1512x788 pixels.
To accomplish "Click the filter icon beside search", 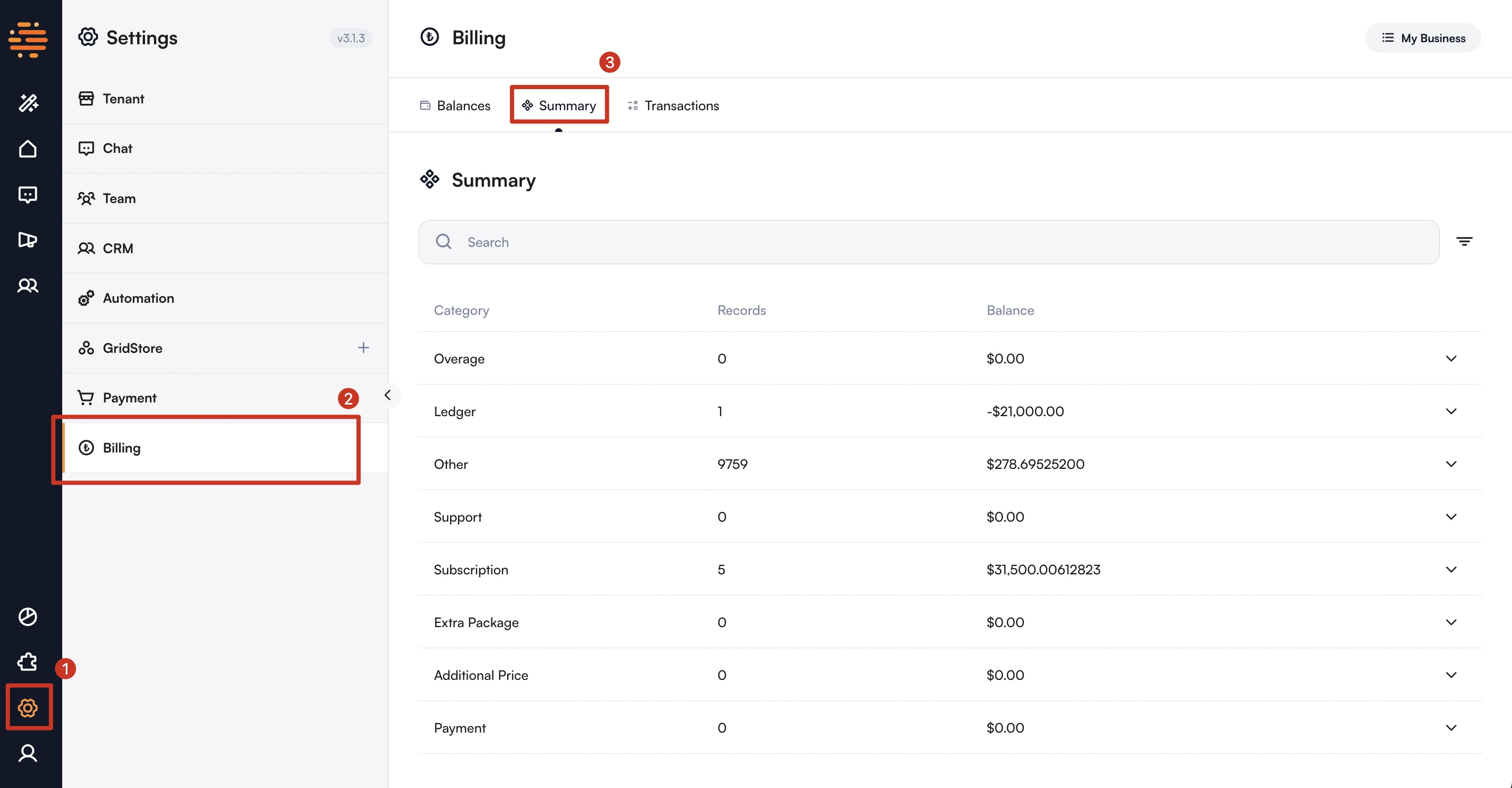I will point(1464,242).
